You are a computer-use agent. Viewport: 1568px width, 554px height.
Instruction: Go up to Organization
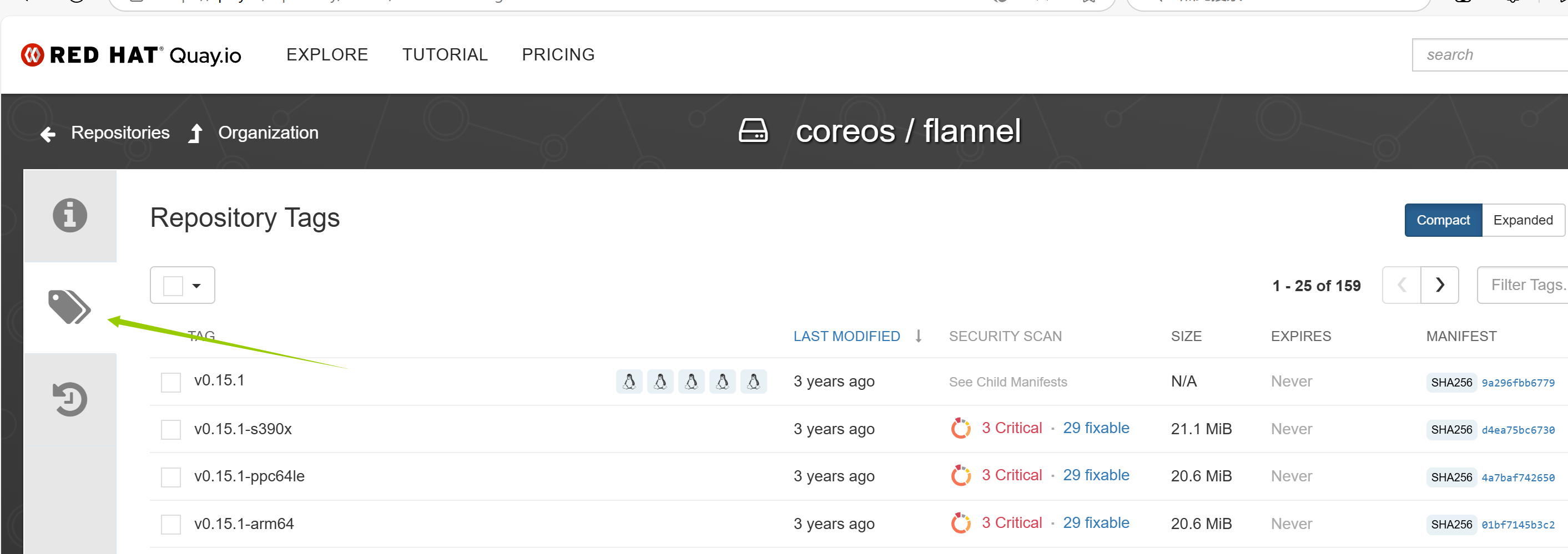(269, 133)
